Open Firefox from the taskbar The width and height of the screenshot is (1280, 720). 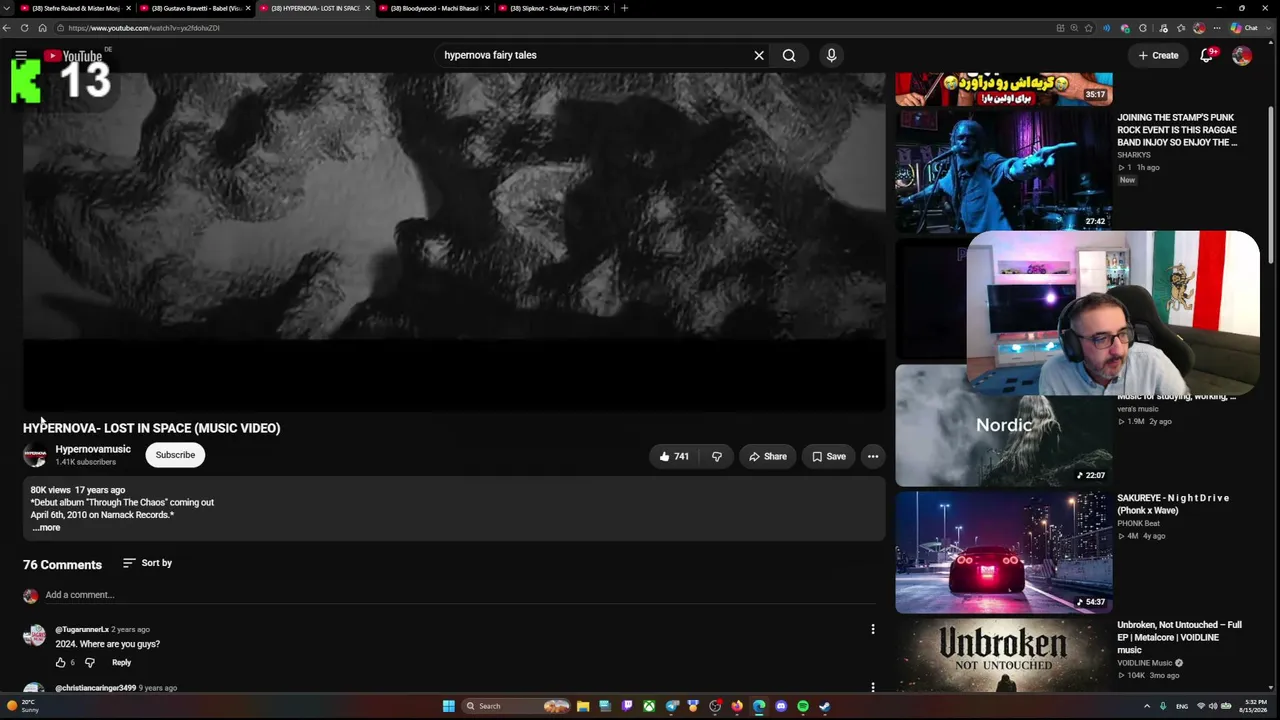(x=737, y=706)
